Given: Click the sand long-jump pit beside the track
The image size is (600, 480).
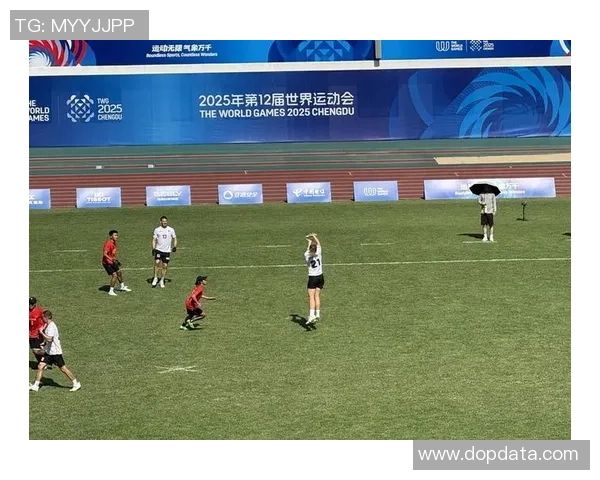Looking at the screenshot, I should [x=502, y=158].
